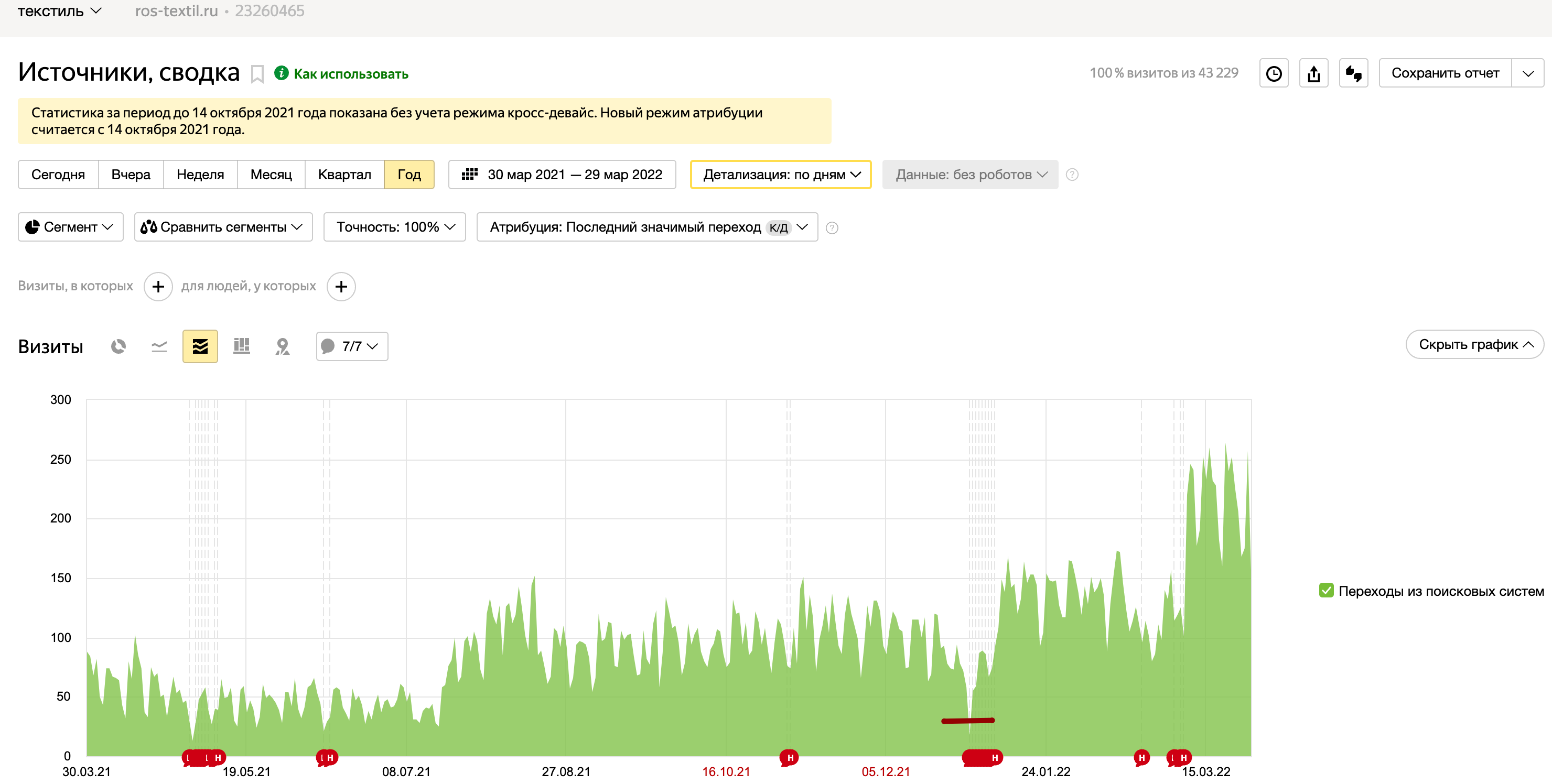This screenshot has height=784, width=1552.
Task: Click the export share icon
Action: click(x=1313, y=73)
